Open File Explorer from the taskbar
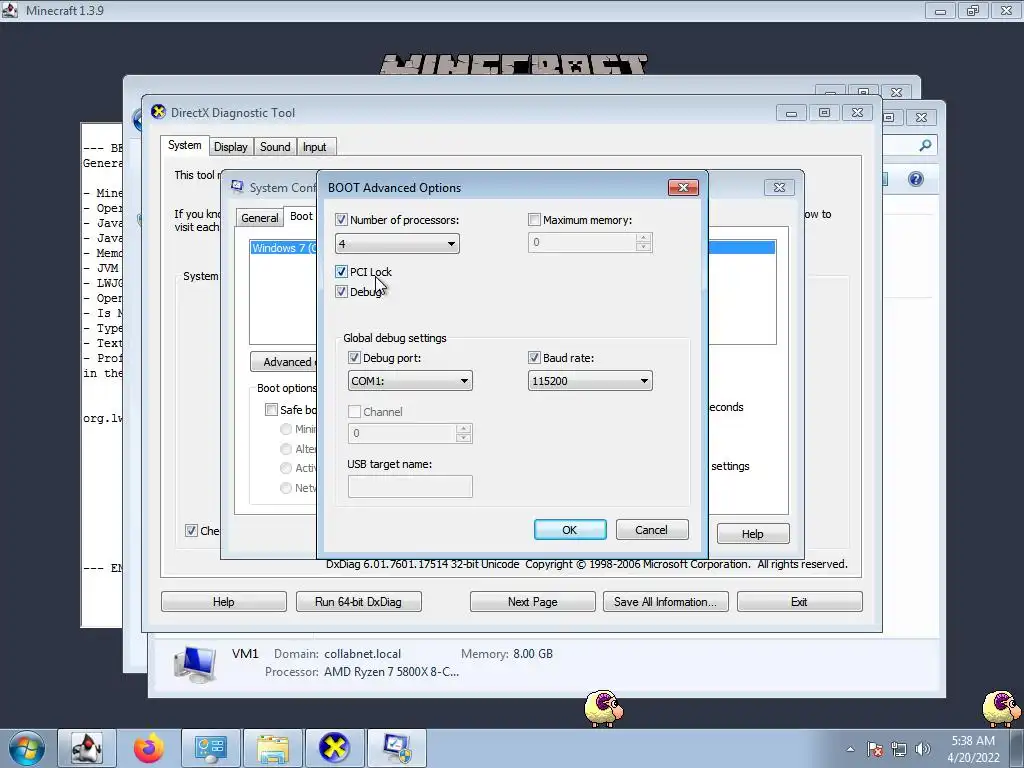Image resolution: width=1024 pixels, height=768 pixels. 272,748
